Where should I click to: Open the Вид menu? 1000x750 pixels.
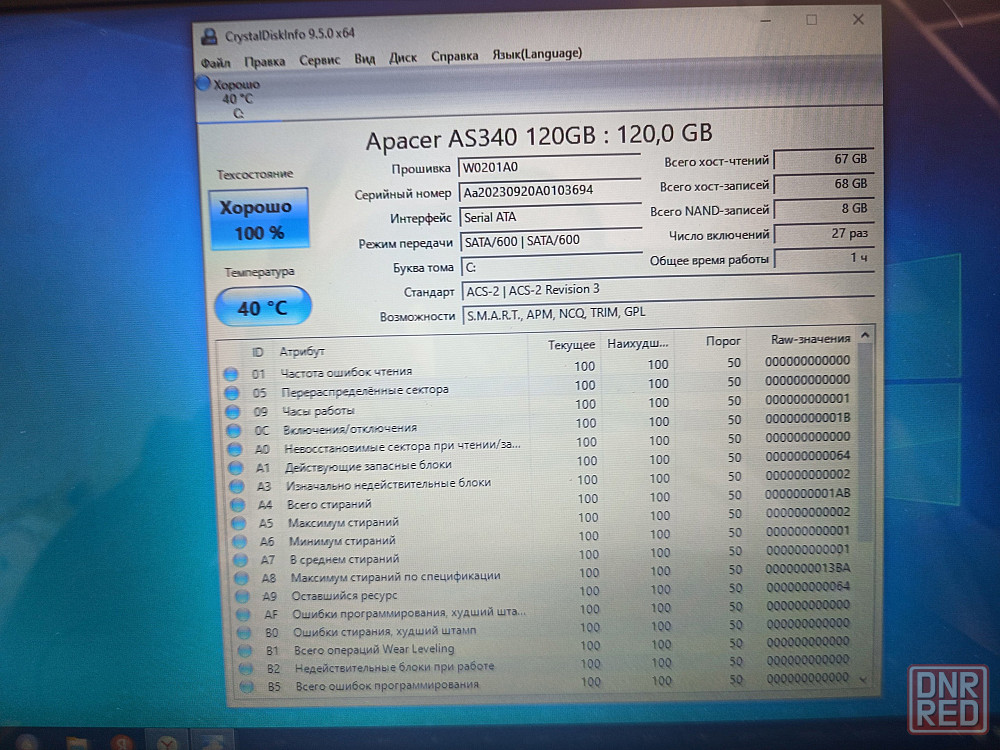(x=365, y=59)
